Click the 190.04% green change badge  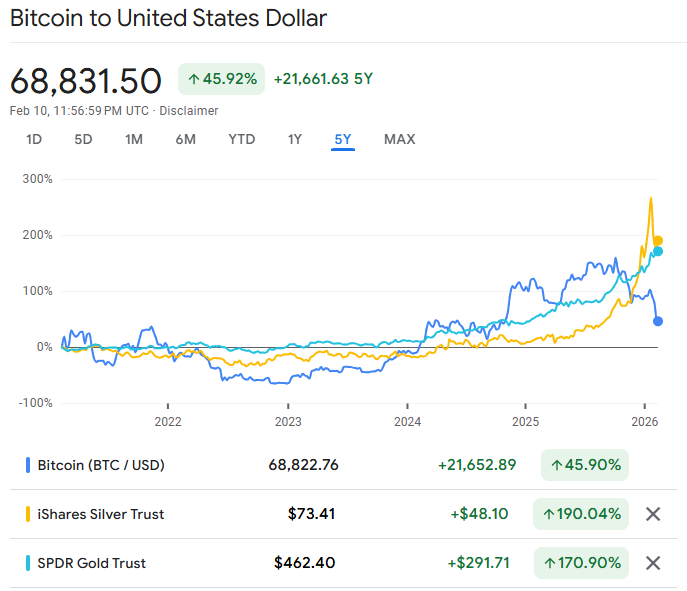581,514
